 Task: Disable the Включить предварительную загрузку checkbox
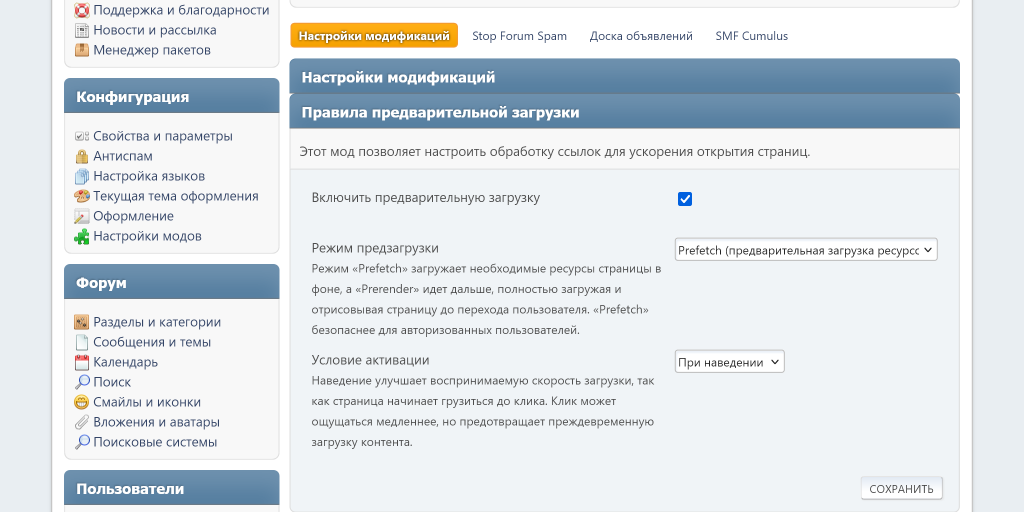pyautogui.click(x=685, y=199)
